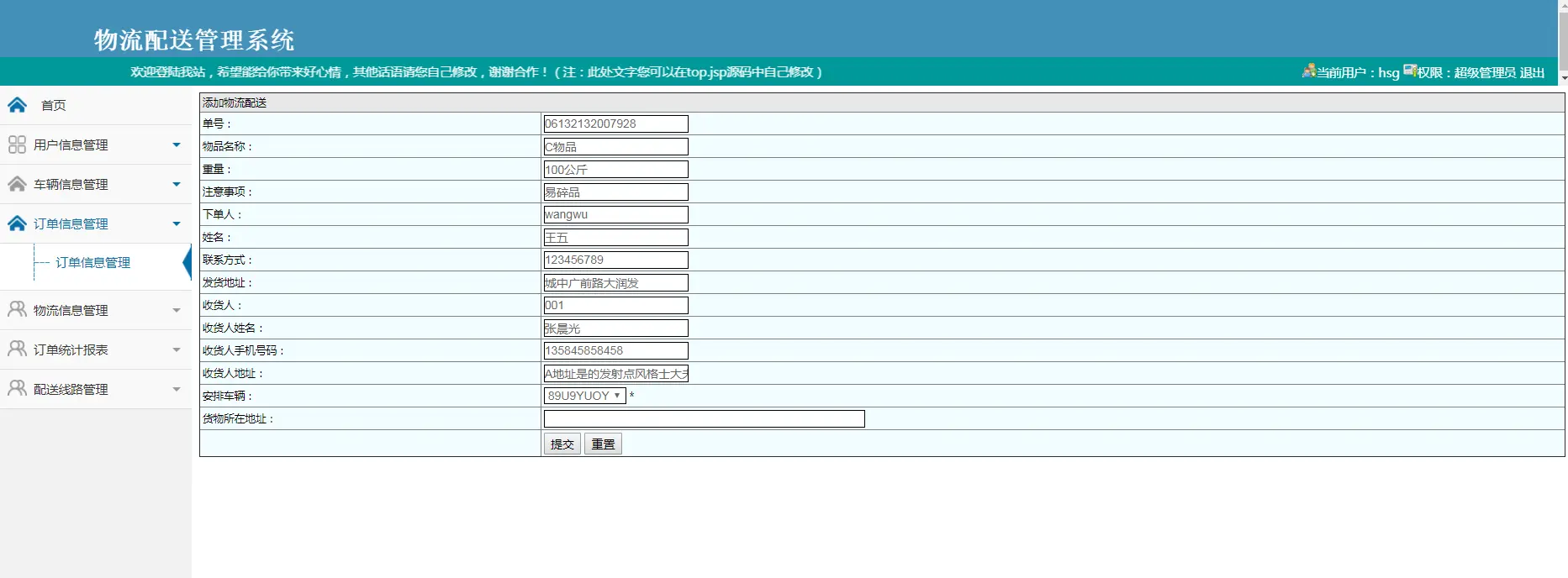
Task: Click the house icon for 订单信息管理
Action: click(x=17, y=223)
